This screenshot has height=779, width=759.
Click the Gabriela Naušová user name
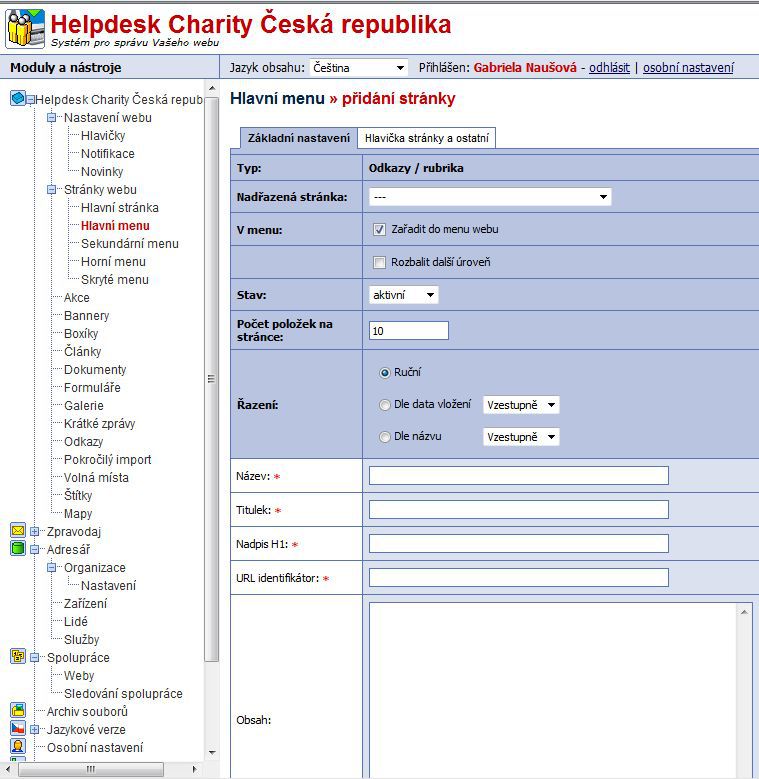point(525,68)
